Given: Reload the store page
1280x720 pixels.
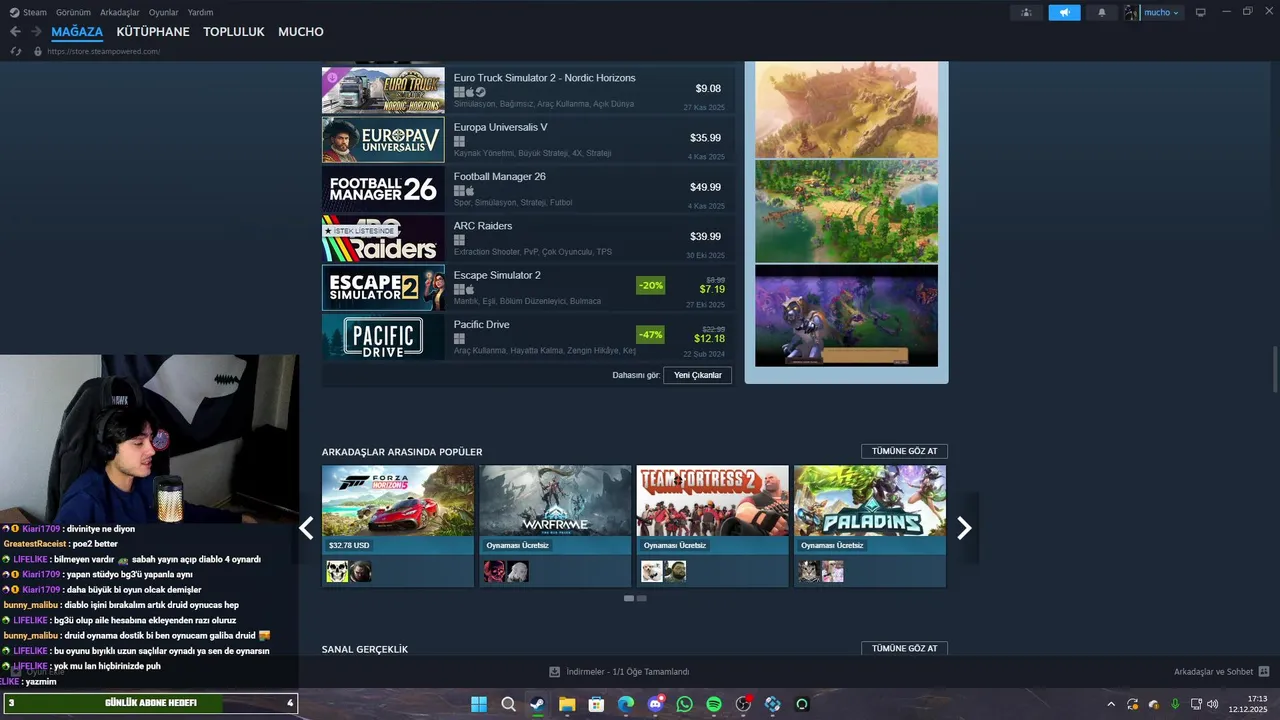Looking at the screenshot, I should (16, 51).
